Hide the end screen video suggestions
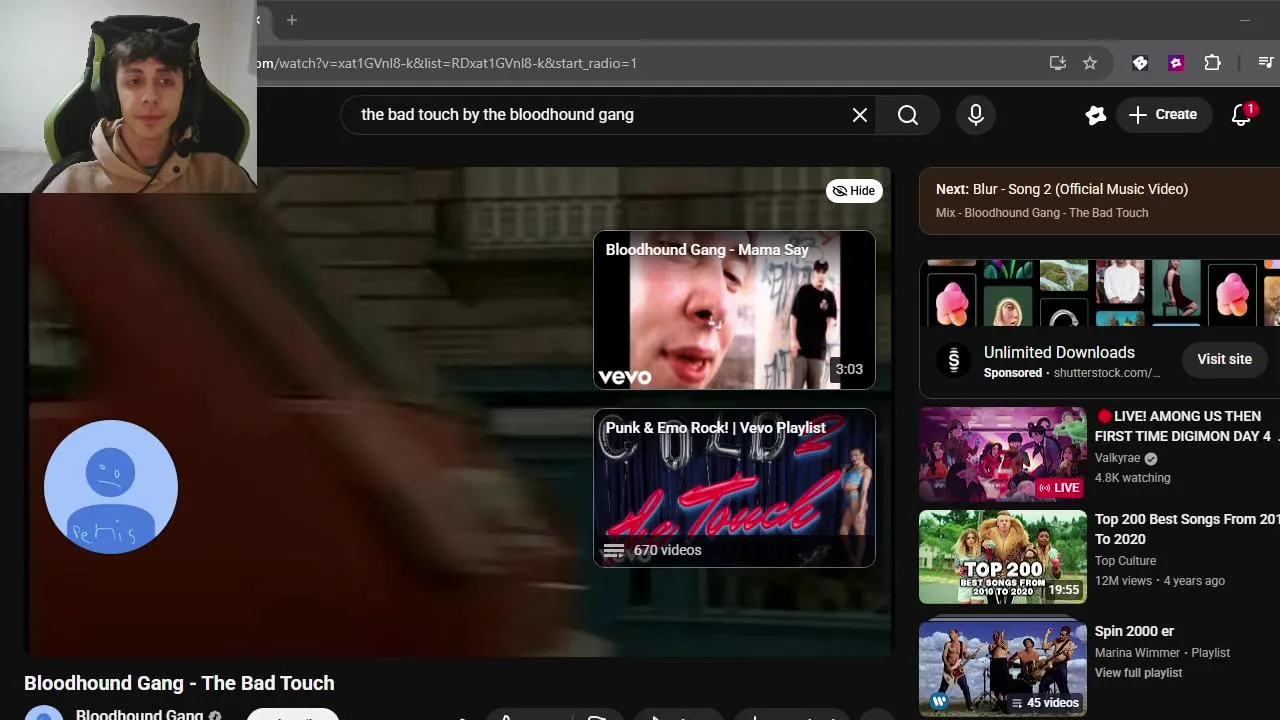The height and width of the screenshot is (720, 1280). [x=854, y=191]
